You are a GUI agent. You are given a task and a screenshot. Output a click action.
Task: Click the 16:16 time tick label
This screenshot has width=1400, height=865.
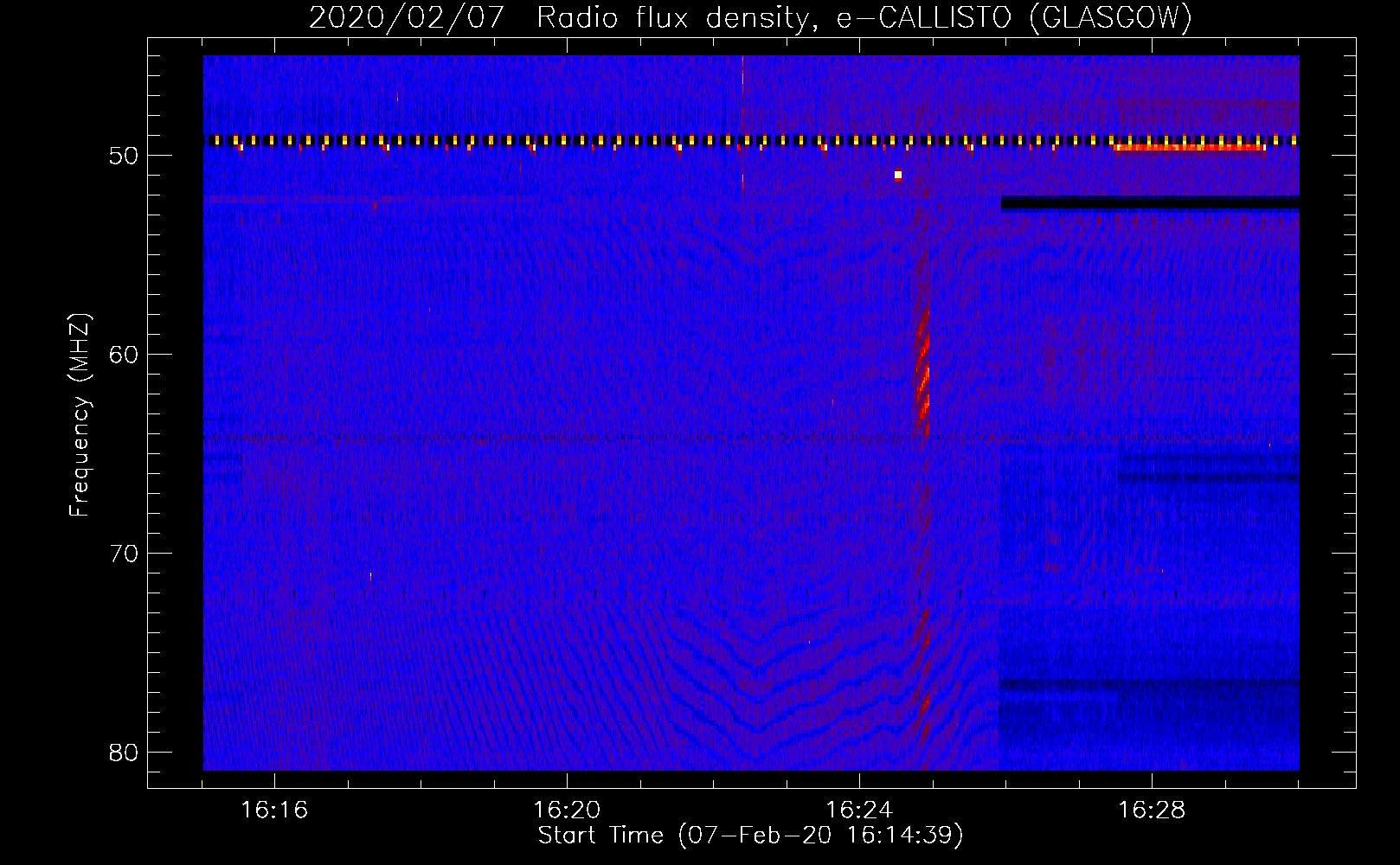click(274, 811)
